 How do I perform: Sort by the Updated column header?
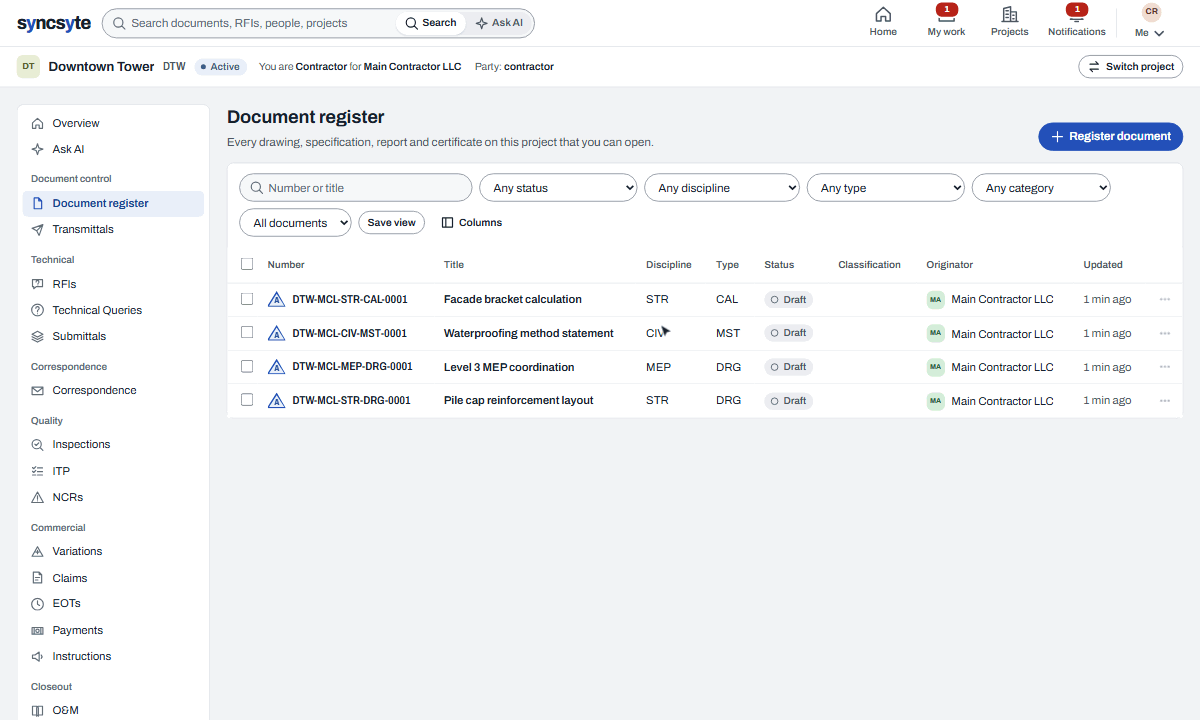point(1102,265)
